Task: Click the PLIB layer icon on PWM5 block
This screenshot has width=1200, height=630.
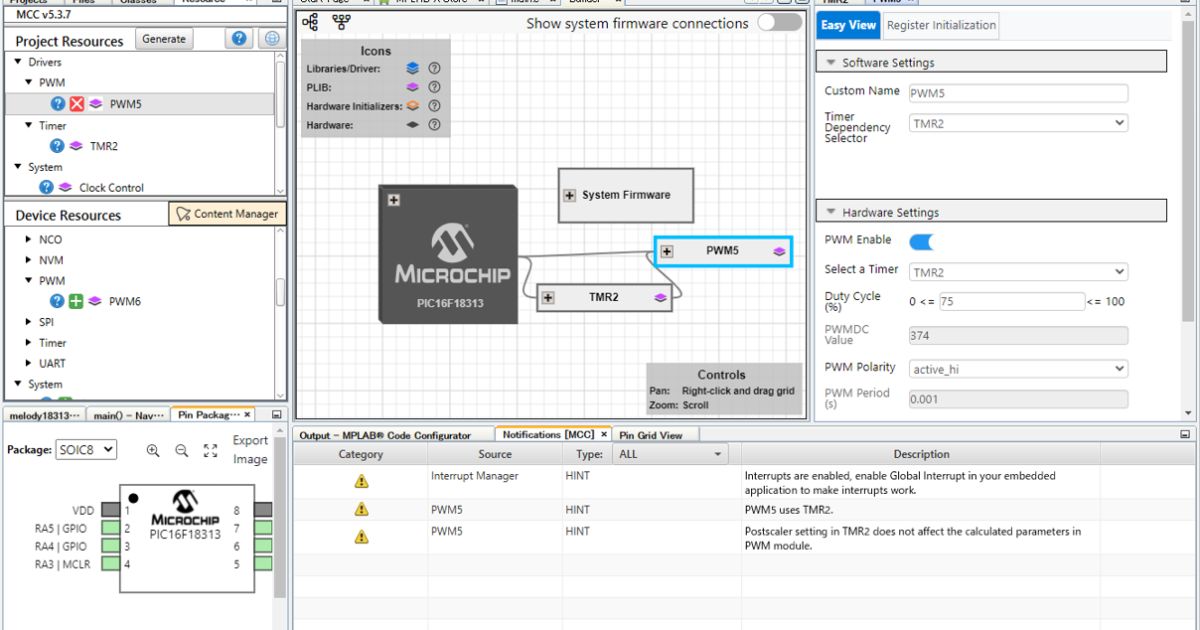Action: coord(779,252)
